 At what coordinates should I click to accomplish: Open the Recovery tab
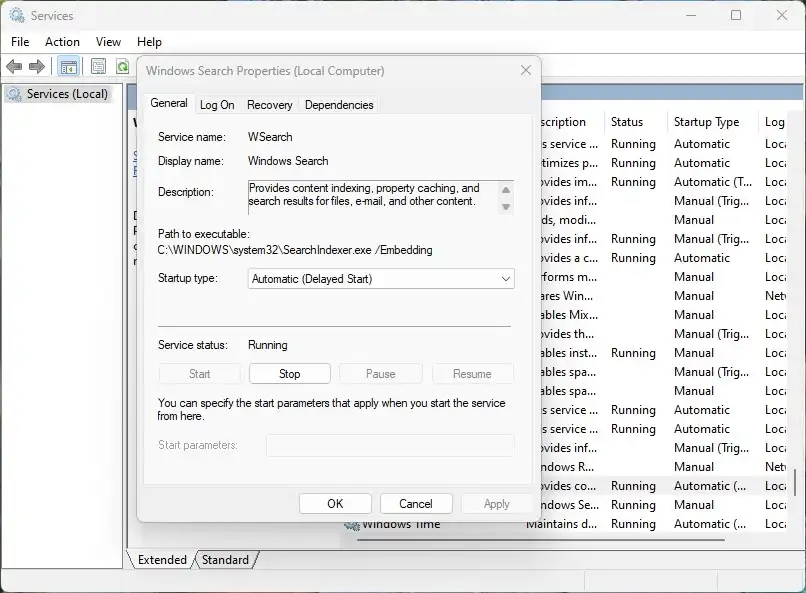(x=269, y=105)
